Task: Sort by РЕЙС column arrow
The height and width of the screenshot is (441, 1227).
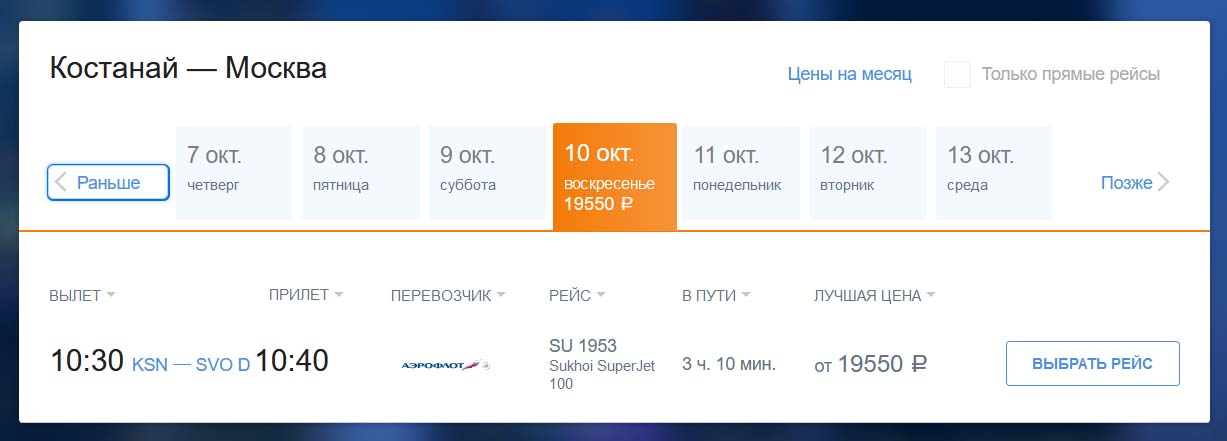Action: click(601, 295)
